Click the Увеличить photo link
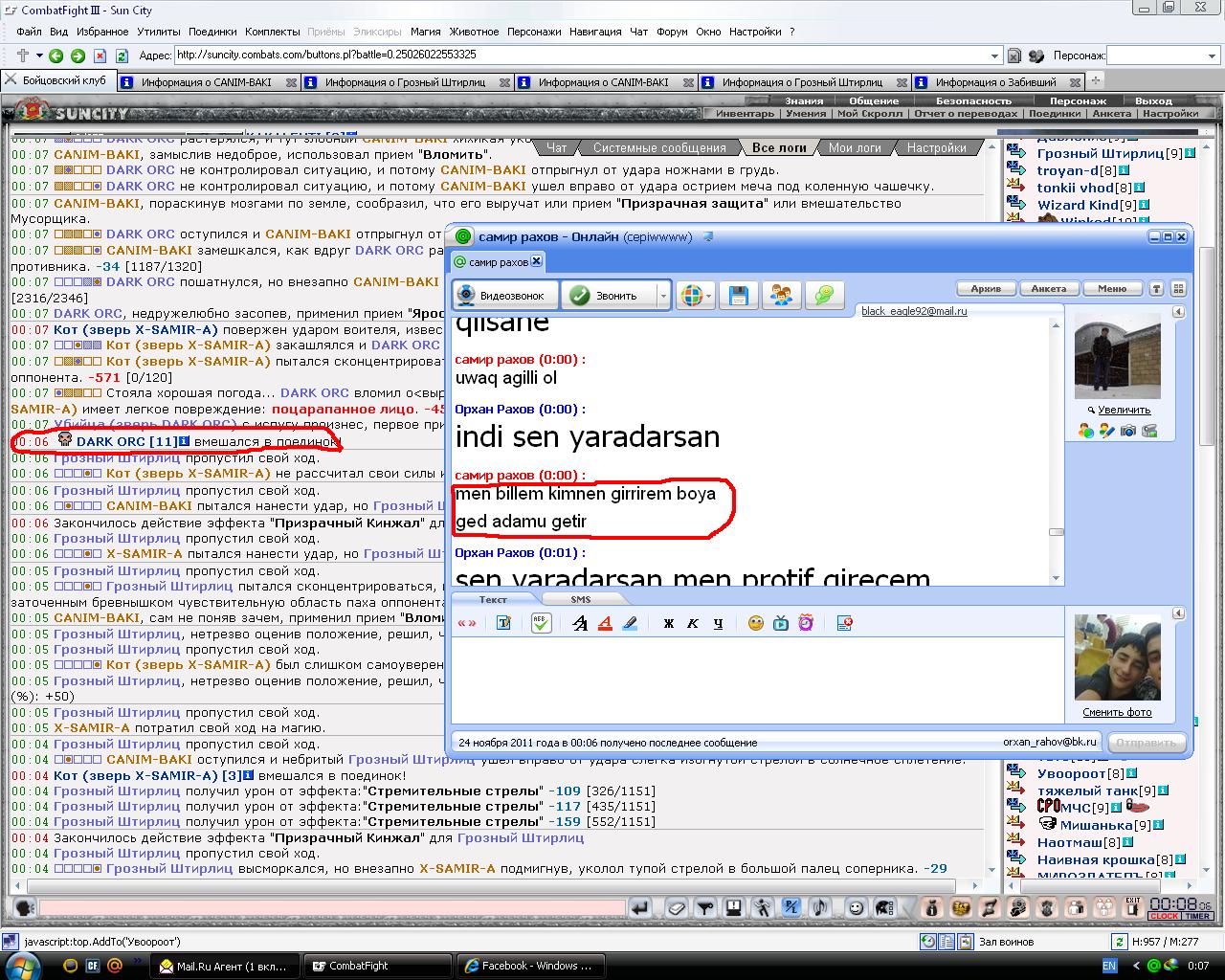This screenshot has width=1225, height=980. (1124, 410)
